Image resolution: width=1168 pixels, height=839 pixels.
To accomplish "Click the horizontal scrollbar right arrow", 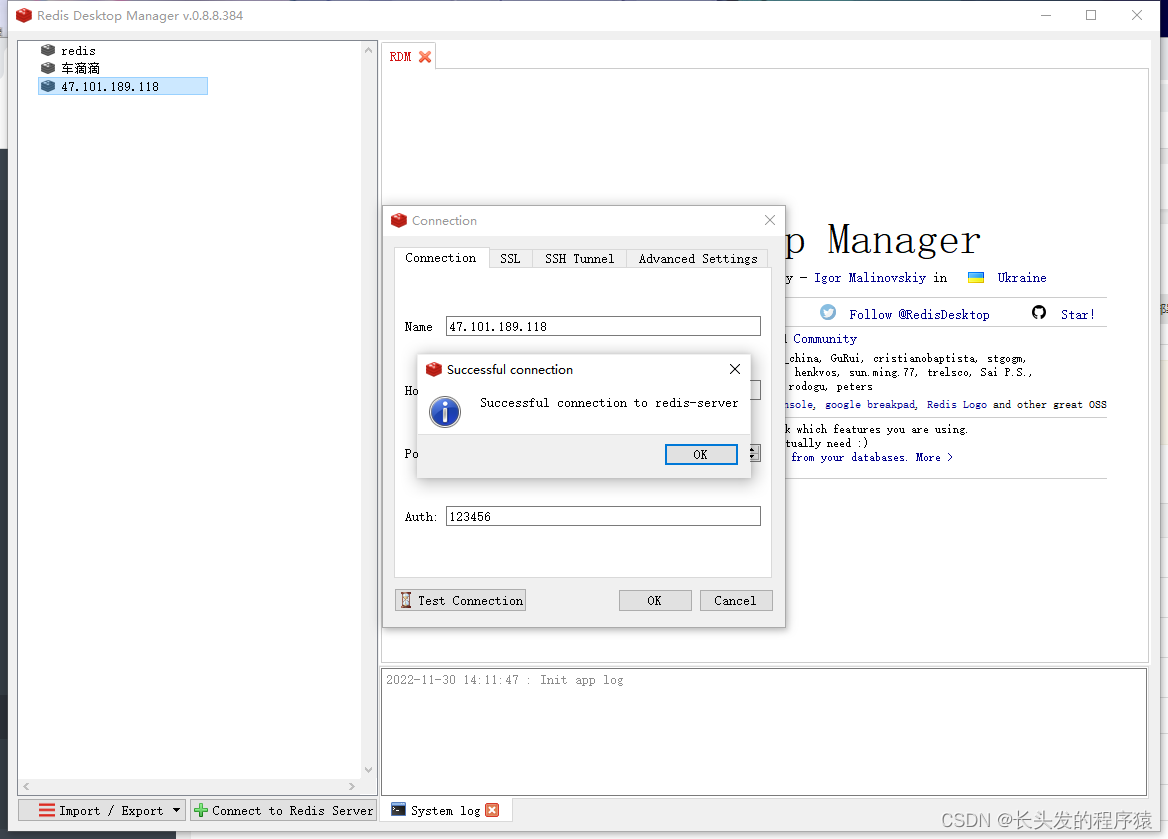I will click(x=352, y=786).
